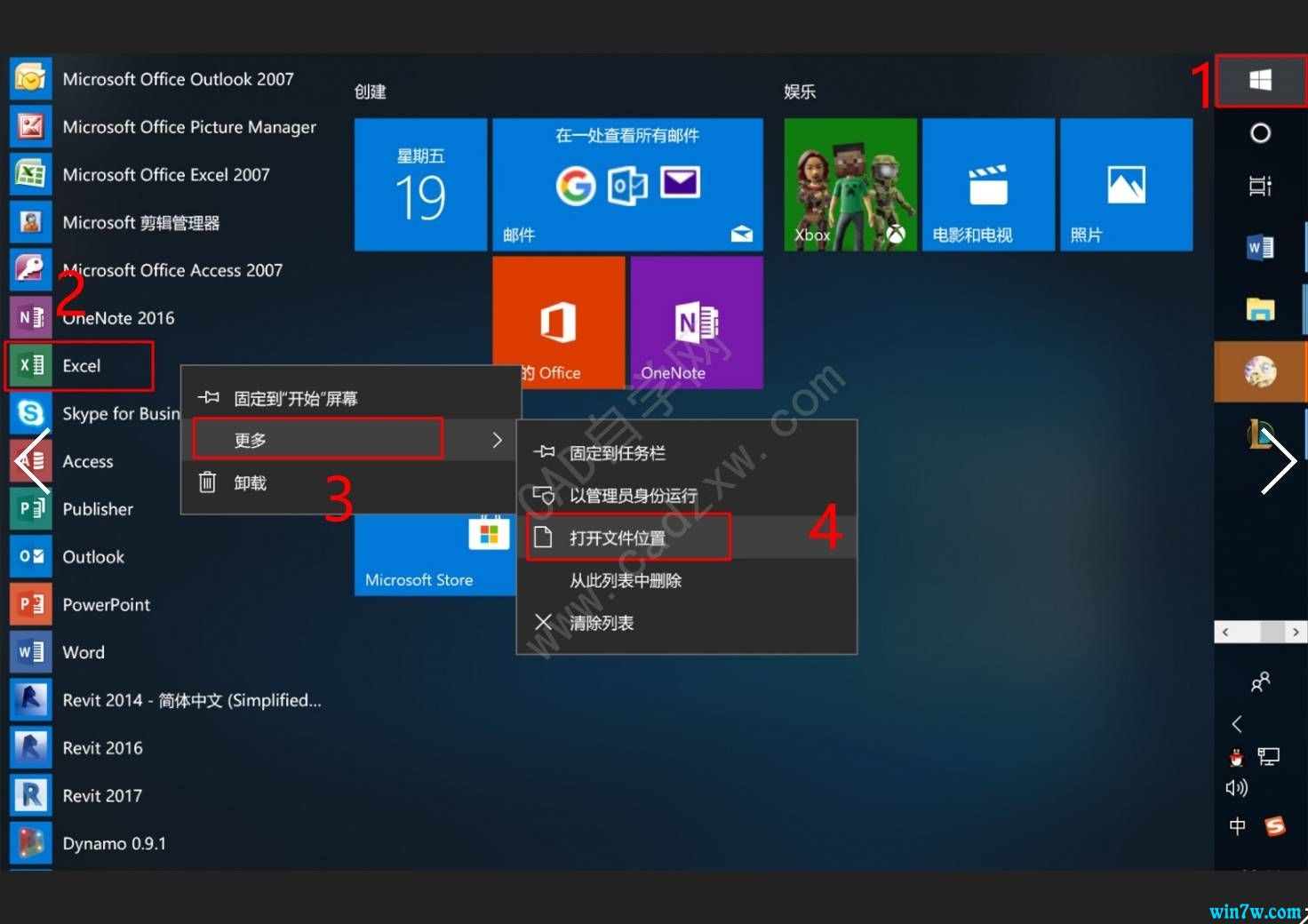Select 固定到"开始"屏幕 in context menu
This screenshot has height=924, width=1308.
[350, 398]
